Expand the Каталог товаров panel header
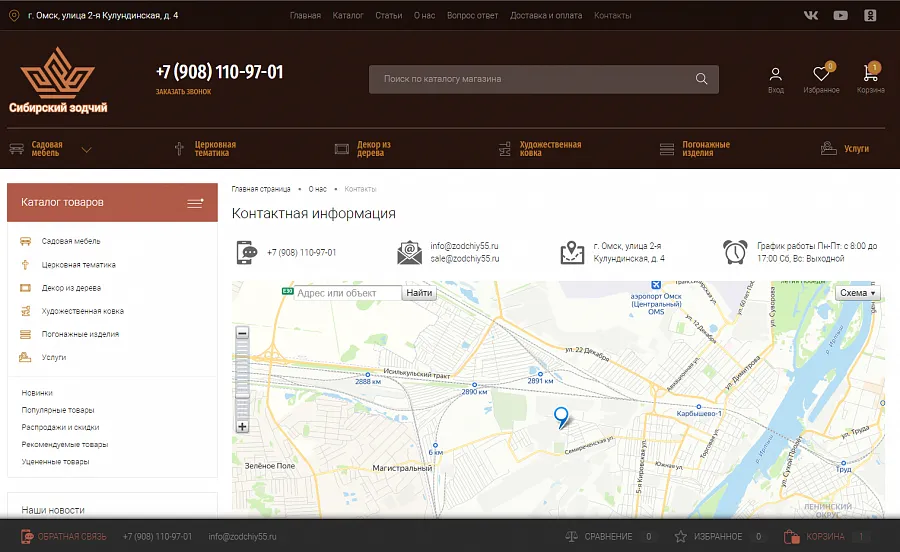Viewport: 900px width, 552px height. [x=112, y=203]
